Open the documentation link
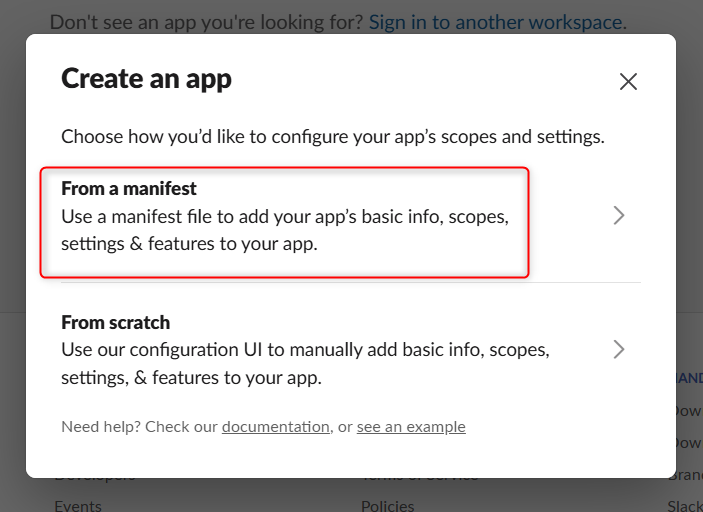The height and width of the screenshot is (512, 703). pyautogui.click(x=276, y=427)
